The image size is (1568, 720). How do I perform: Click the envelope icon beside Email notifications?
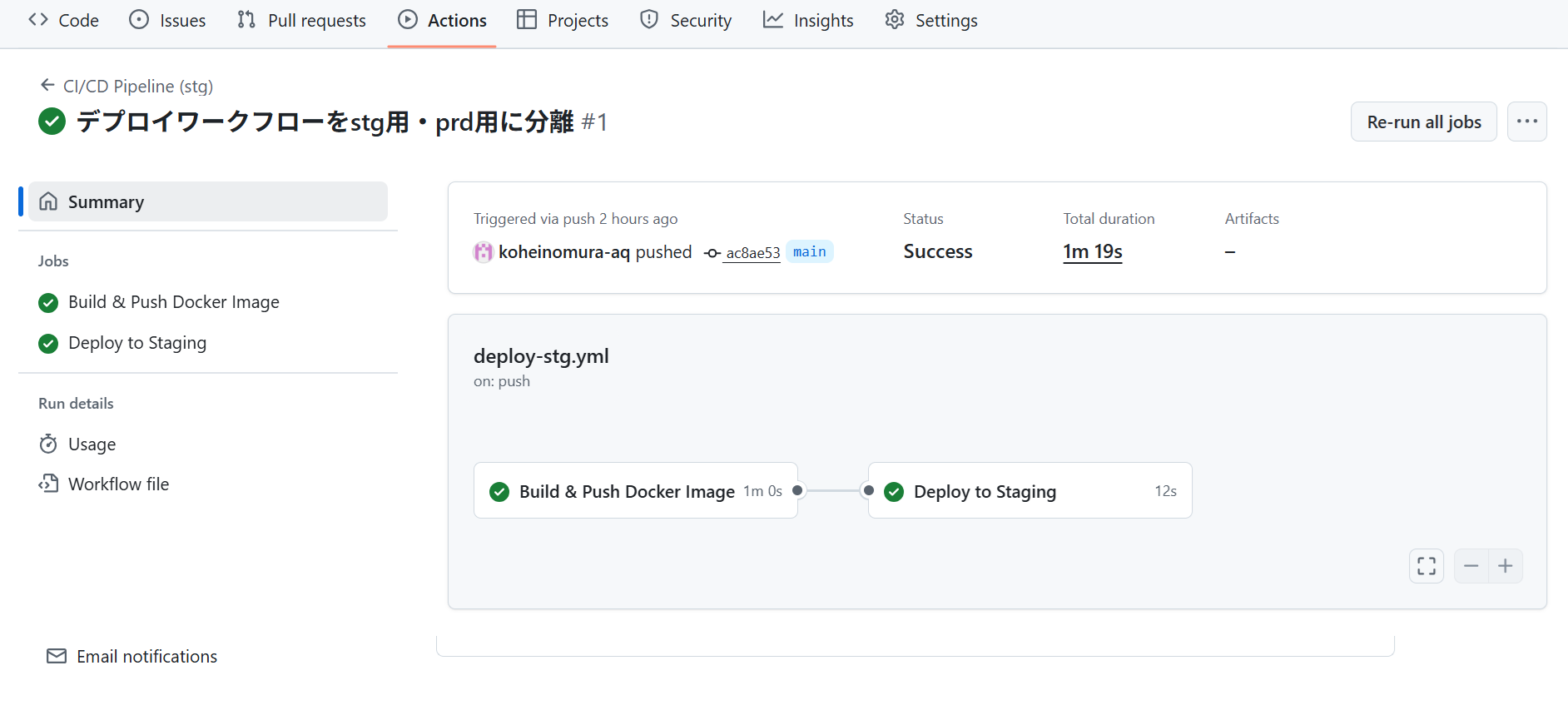(x=57, y=656)
